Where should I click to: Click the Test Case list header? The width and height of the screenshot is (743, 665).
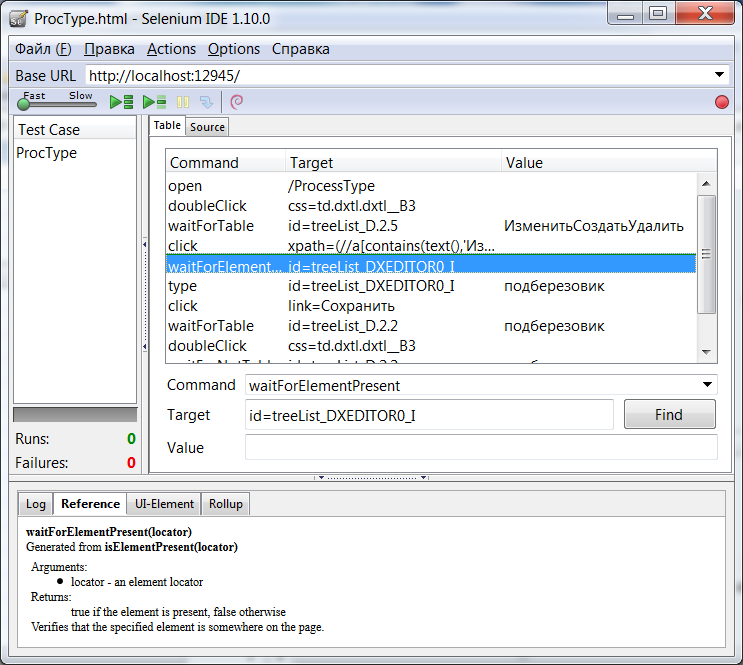[75, 129]
